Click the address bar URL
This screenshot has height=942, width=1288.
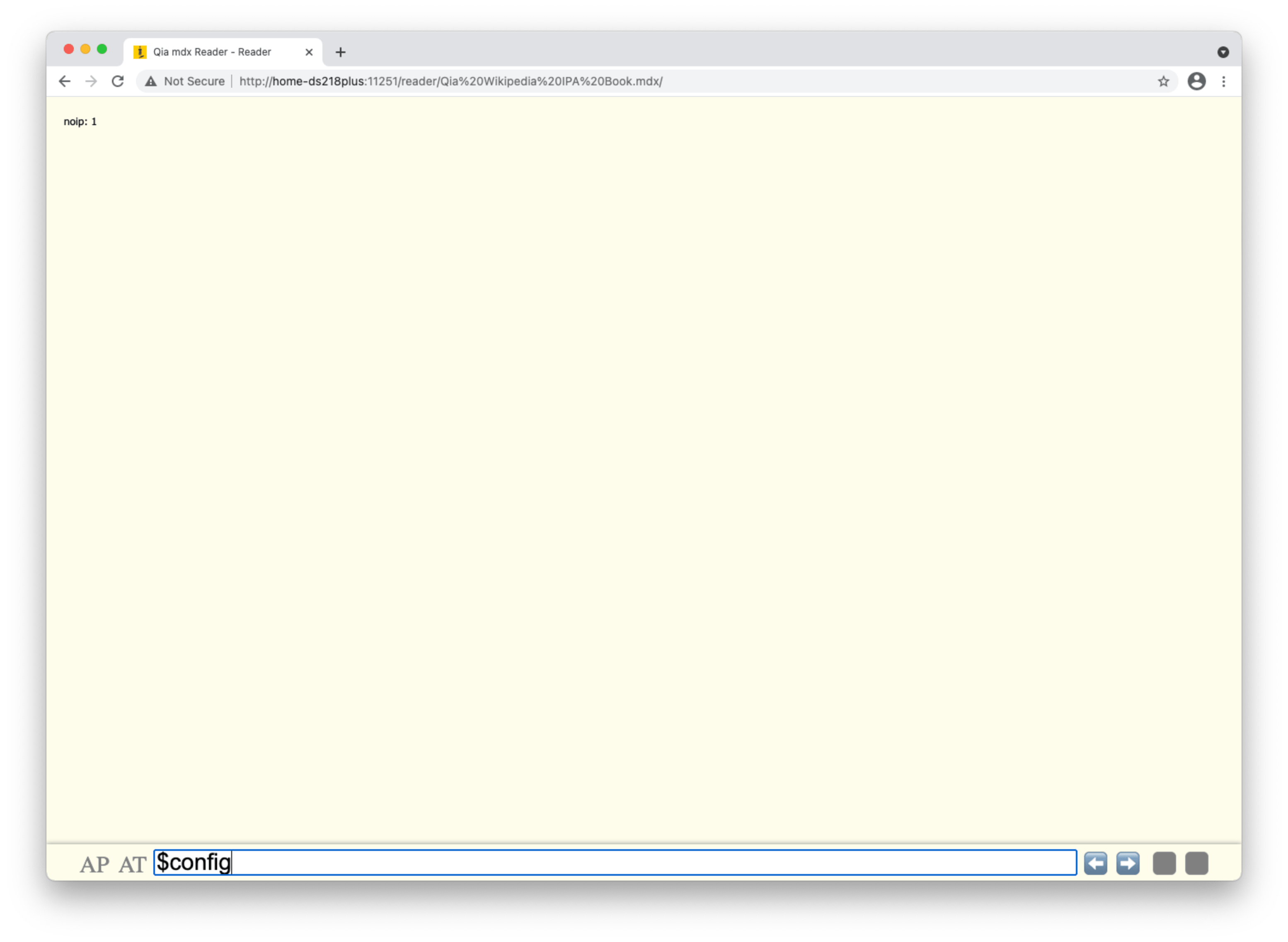450,81
